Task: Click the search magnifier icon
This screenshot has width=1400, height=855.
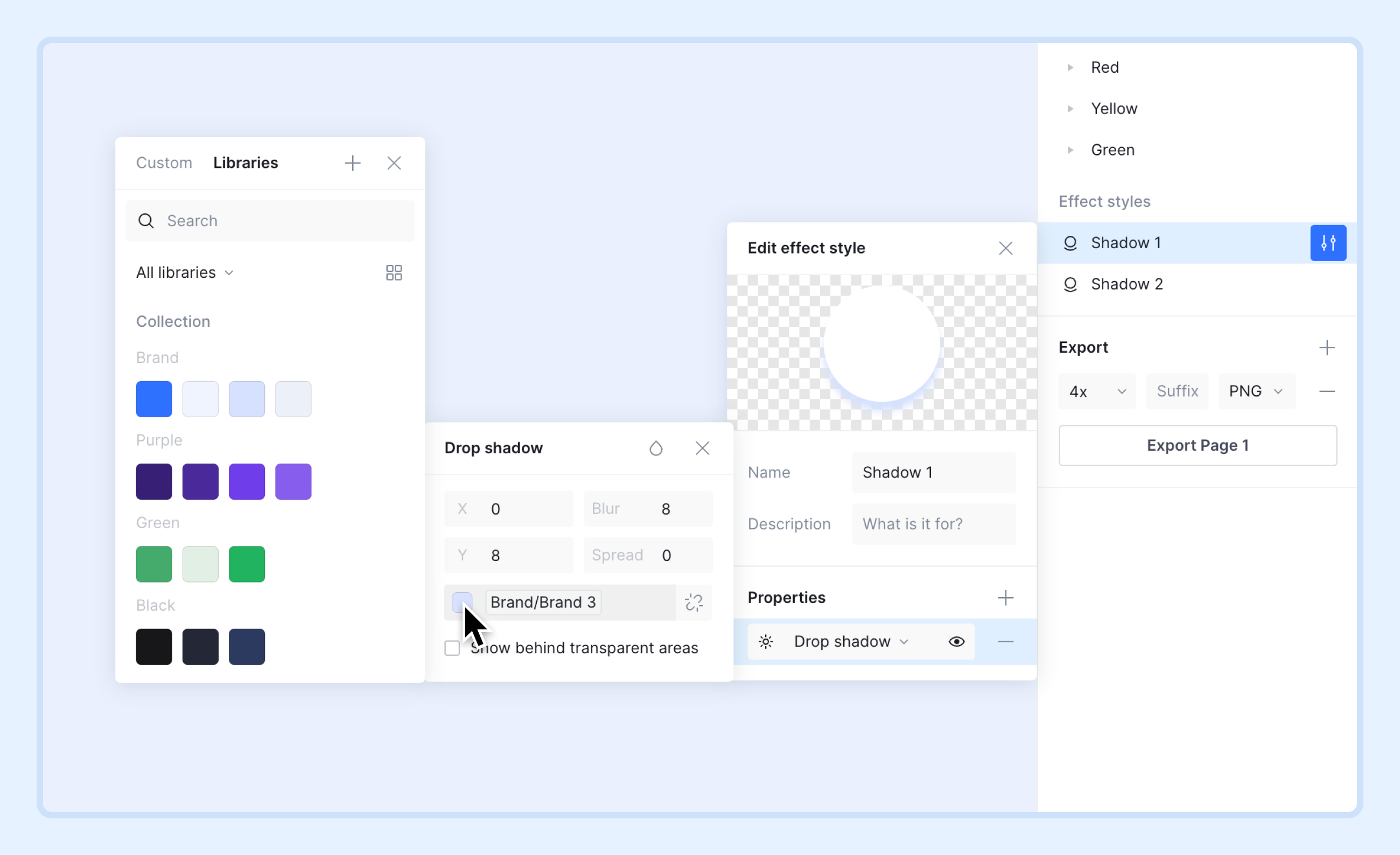Action: tap(146, 220)
